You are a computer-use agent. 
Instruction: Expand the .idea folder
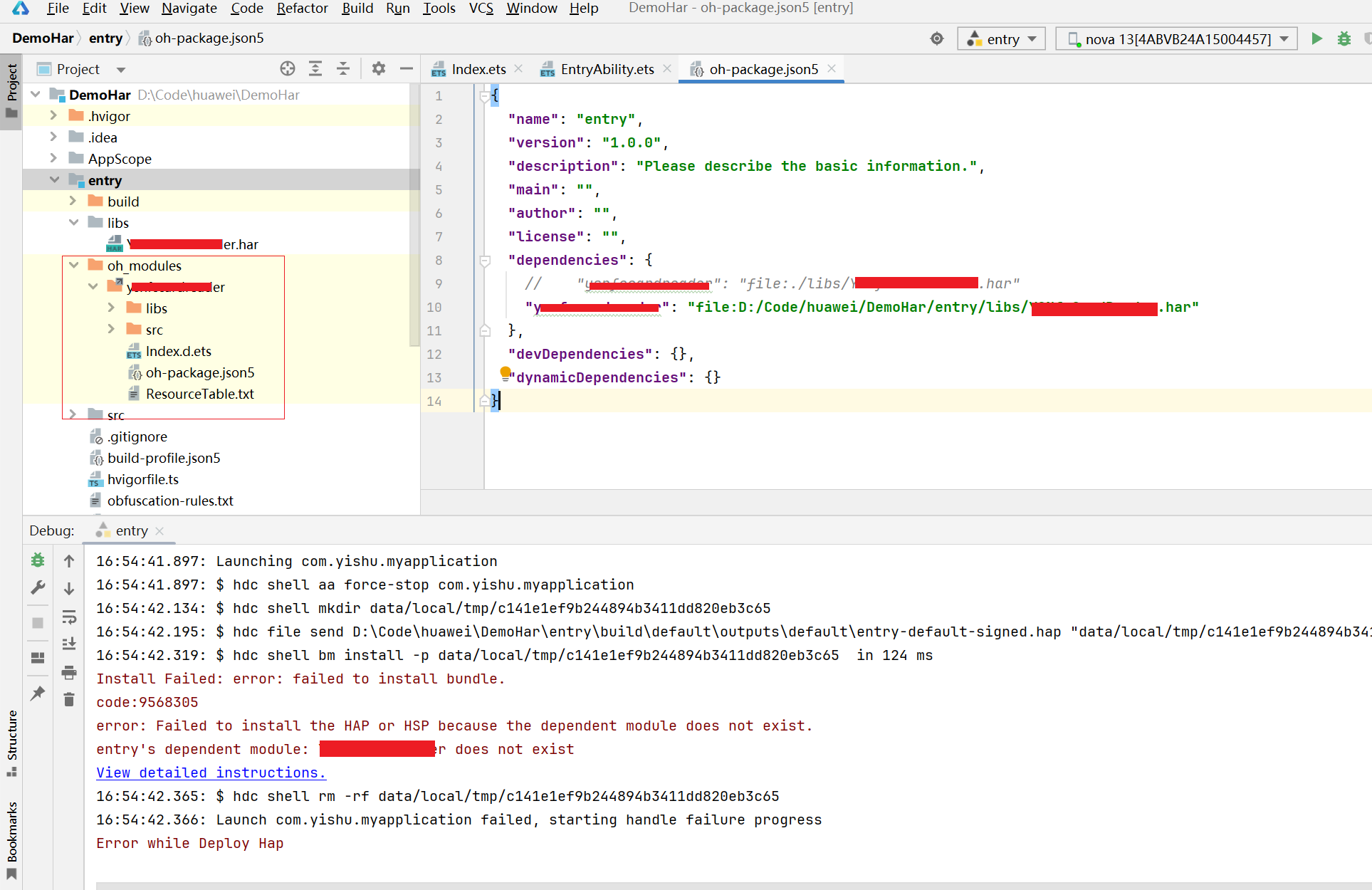[x=54, y=137]
